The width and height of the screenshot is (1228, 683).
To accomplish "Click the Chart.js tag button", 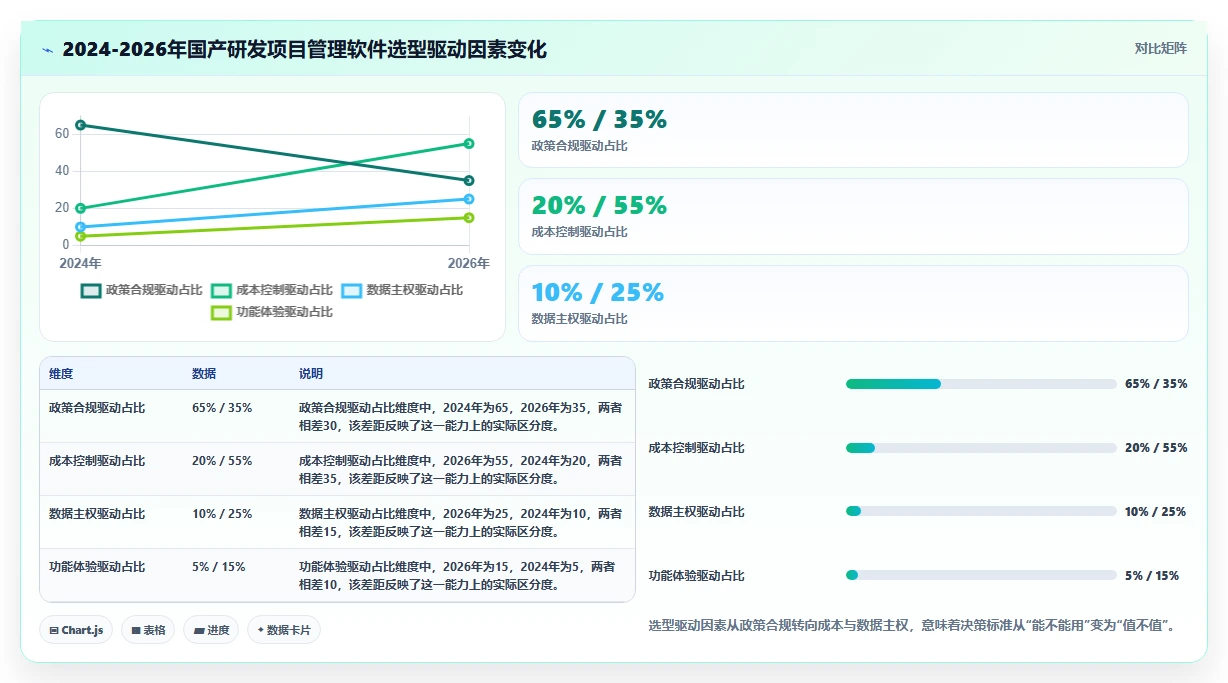I will [77, 630].
